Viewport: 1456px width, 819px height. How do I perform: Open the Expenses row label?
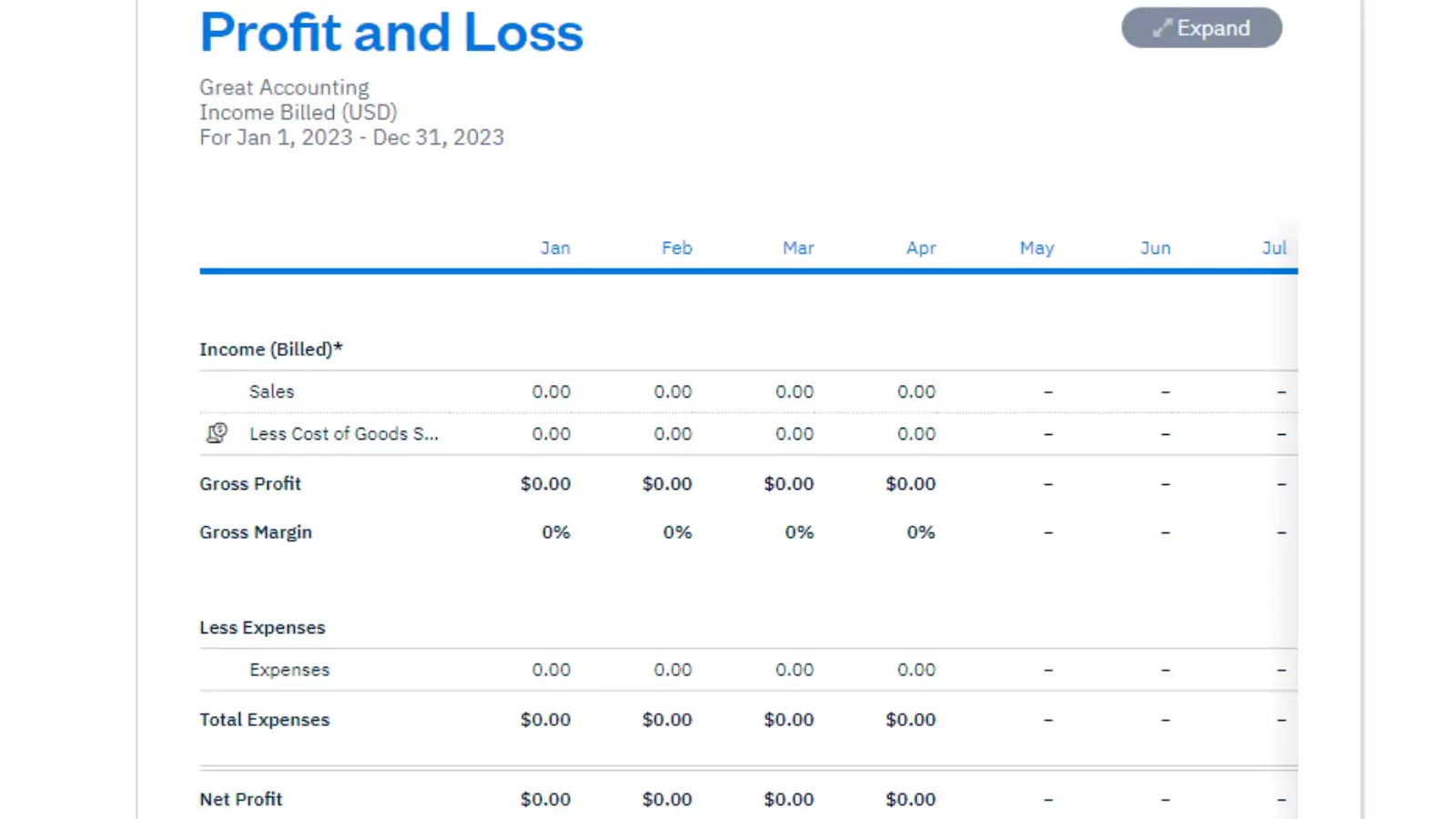289,670
